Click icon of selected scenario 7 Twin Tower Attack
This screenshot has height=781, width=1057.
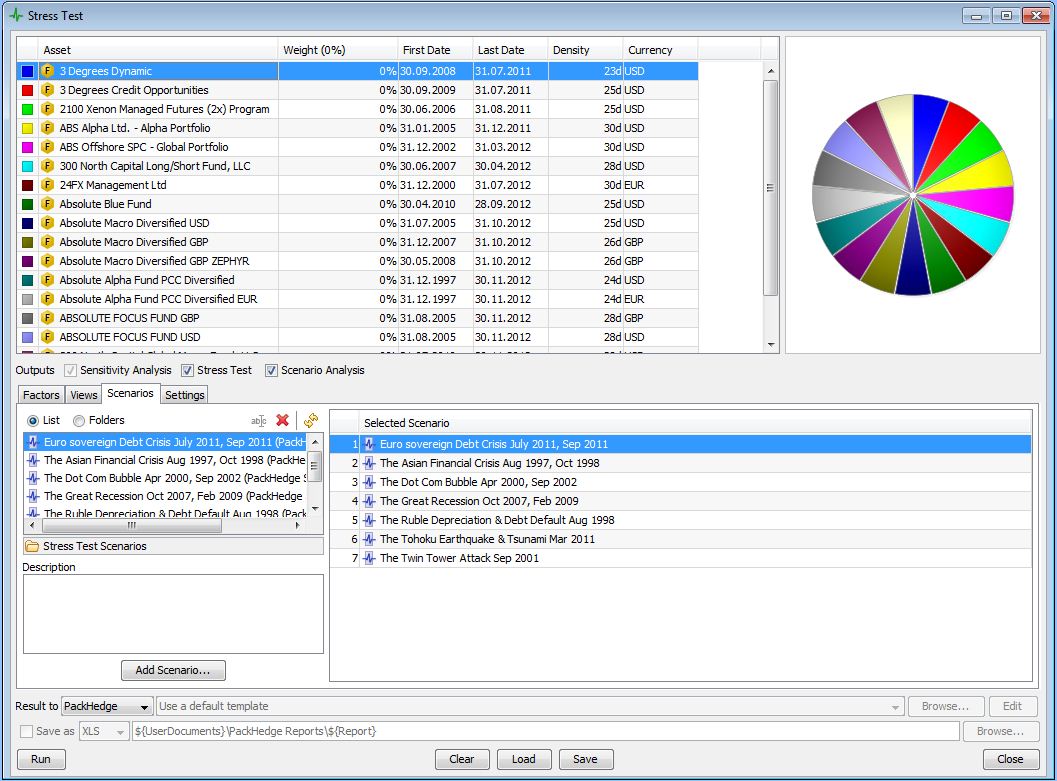point(369,558)
